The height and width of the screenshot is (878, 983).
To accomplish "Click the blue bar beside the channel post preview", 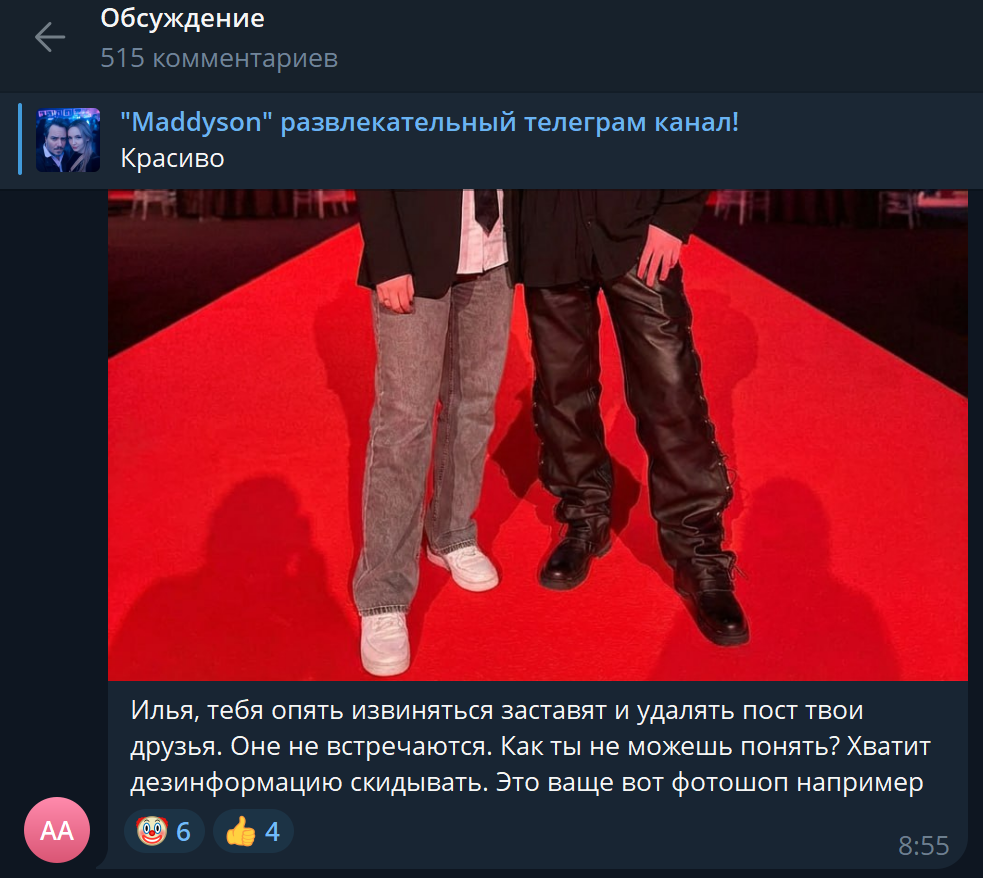I will click(20, 139).
